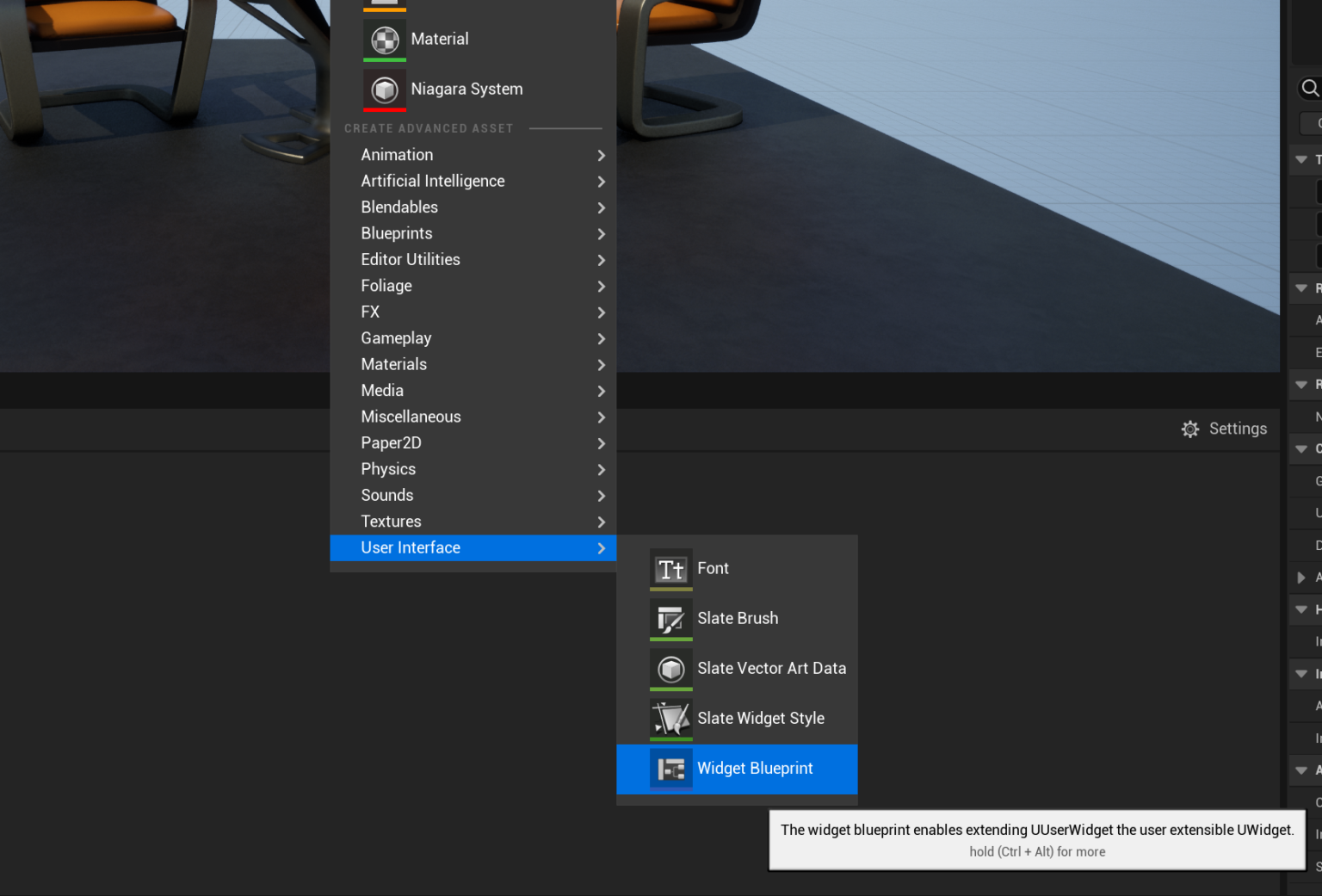Click the Settings gear icon

1190,429
